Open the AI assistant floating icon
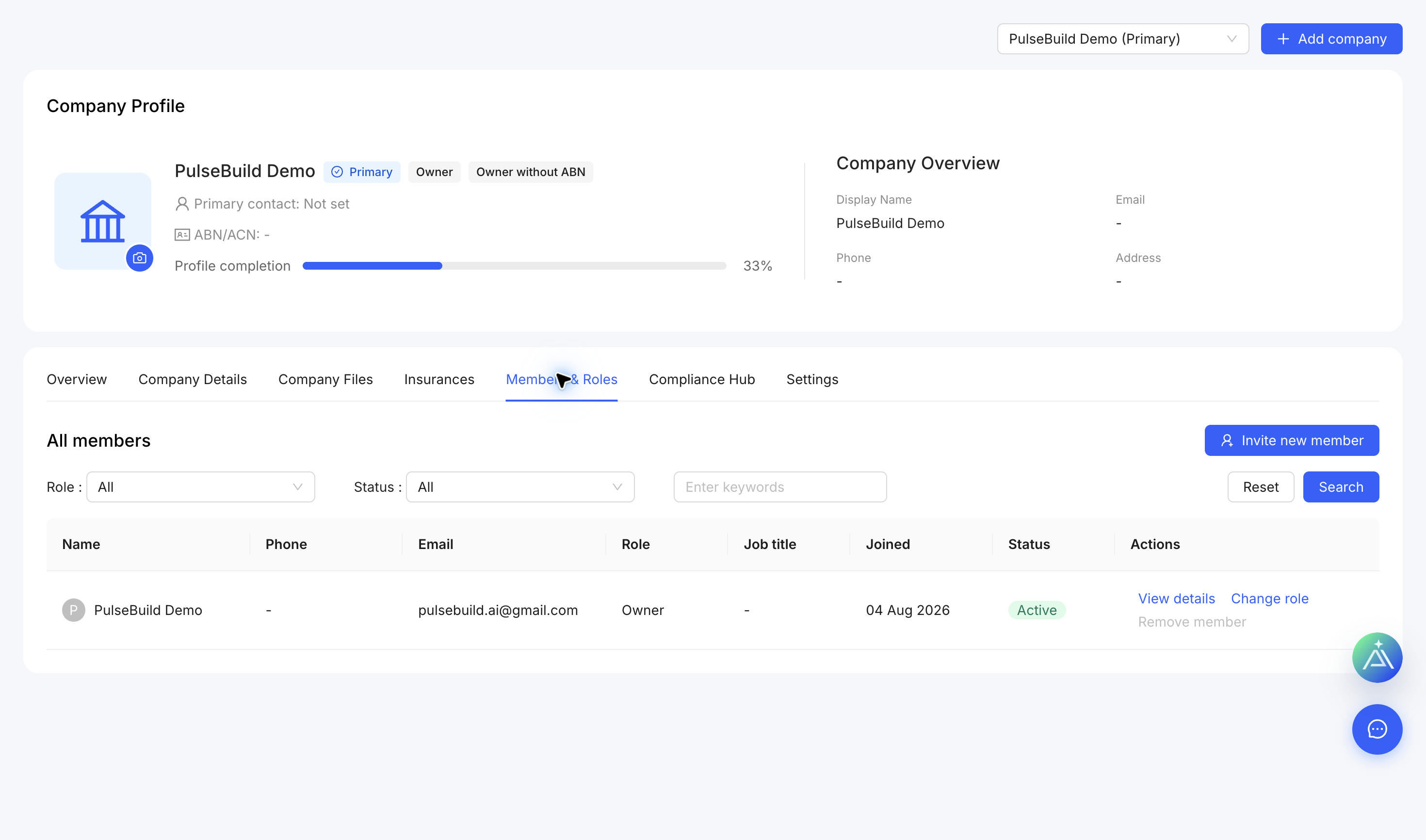Viewport: 1426px width, 840px height. pos(1377,657)
